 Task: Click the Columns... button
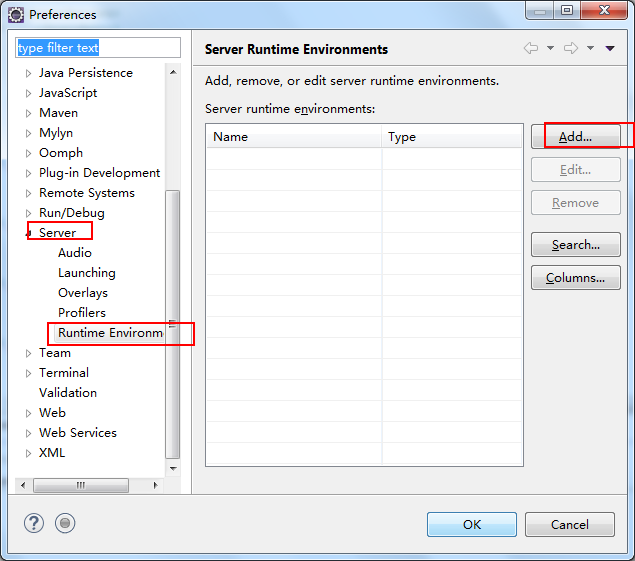(x=575, y=277)
